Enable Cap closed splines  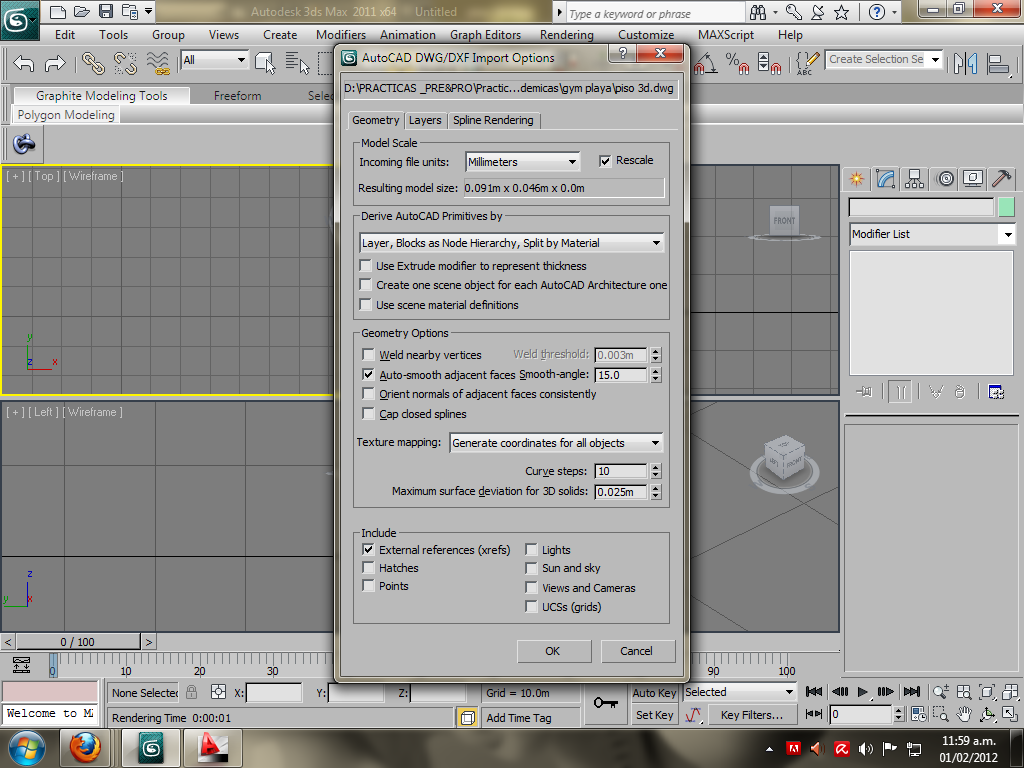pyautogui.click(x=368, y=413)
